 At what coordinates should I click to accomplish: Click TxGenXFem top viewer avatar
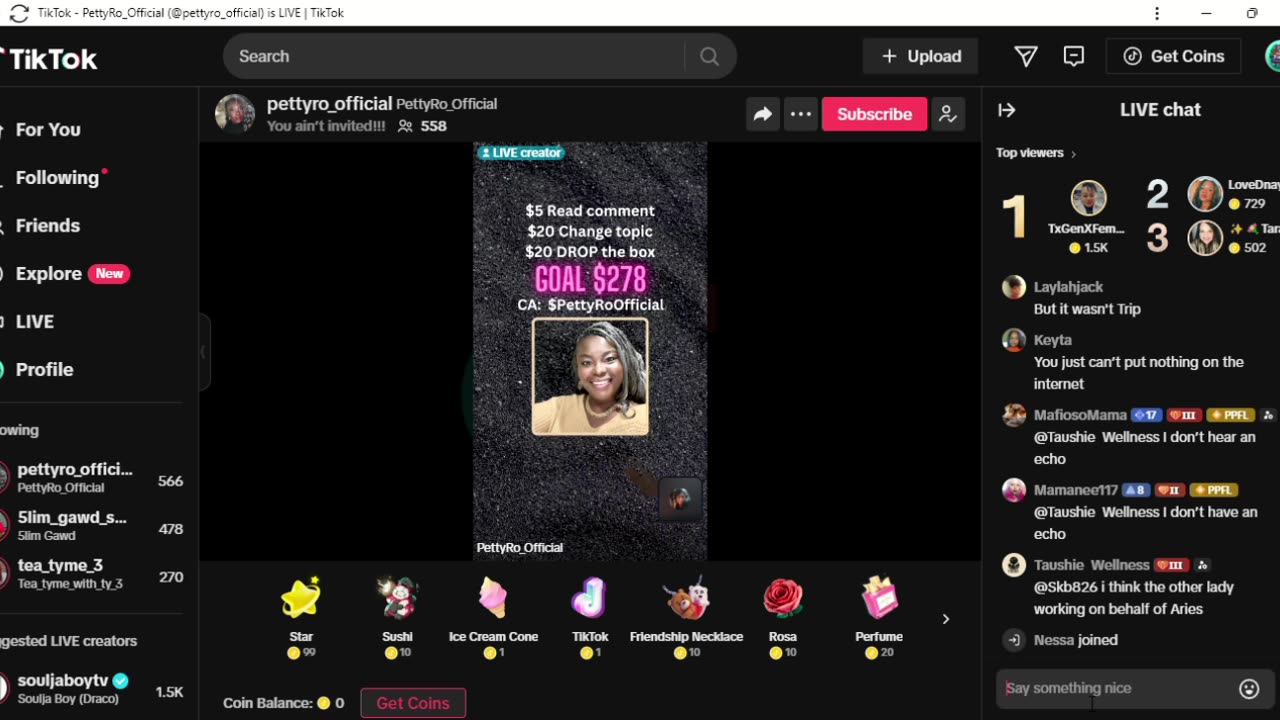click(1088, 198)
